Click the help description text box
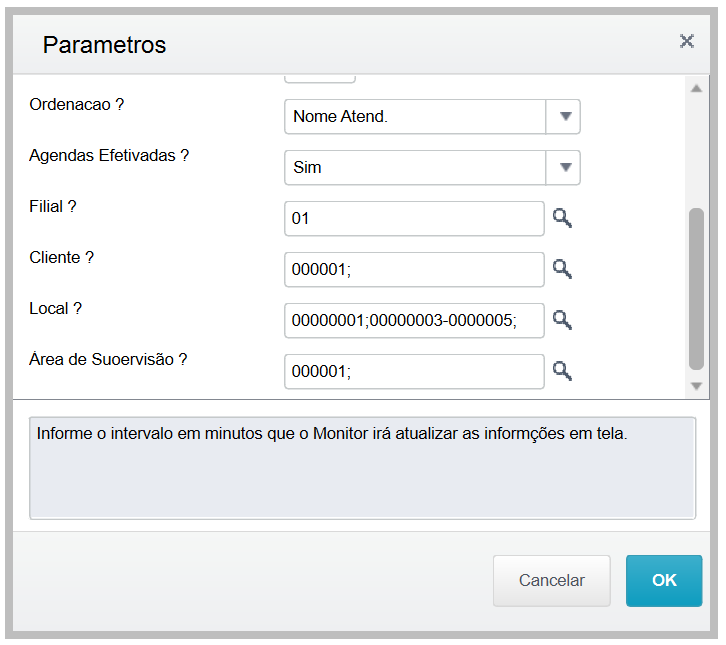 pyautogui.click(x=362, y=467)
